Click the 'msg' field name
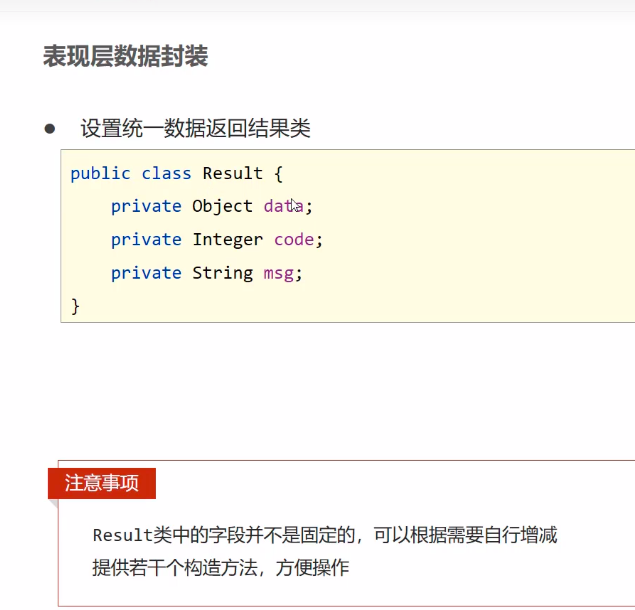 click(278, 273)
